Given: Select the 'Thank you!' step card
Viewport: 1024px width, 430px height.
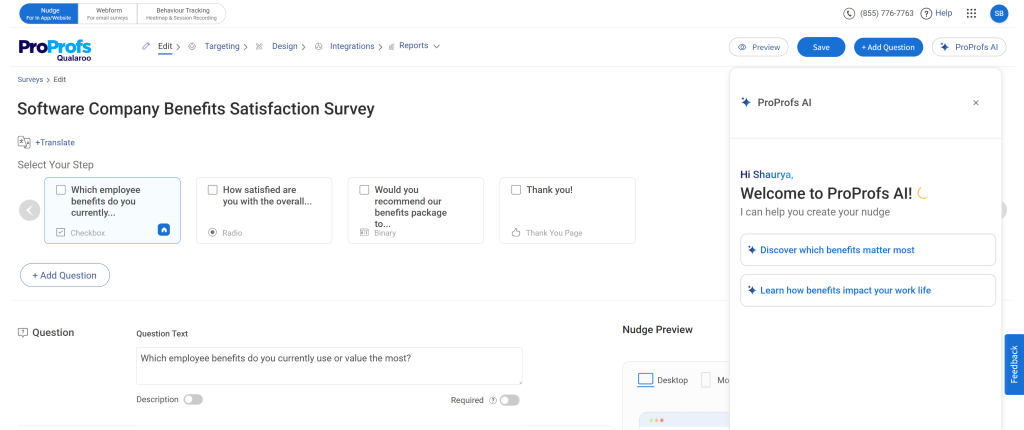Looking at the screenshot, I should [x=567, y=210].
